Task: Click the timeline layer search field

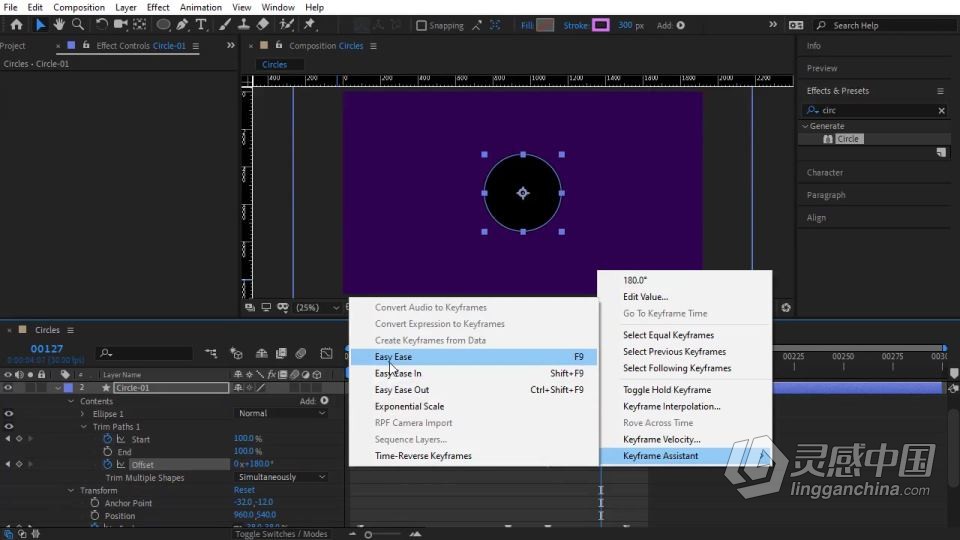Action: (x=145, y=353)
